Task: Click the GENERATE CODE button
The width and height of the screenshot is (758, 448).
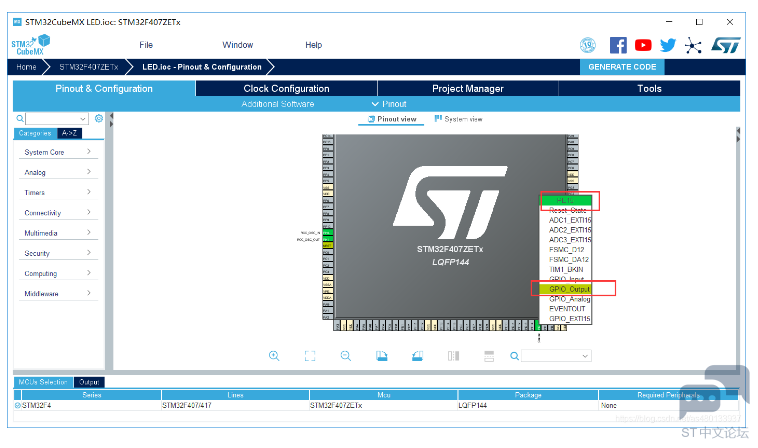Action: 622,67
